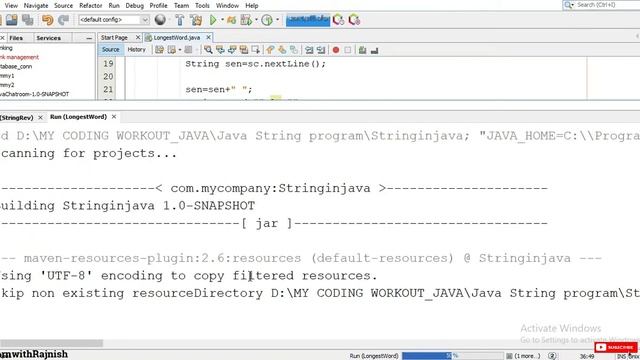Viewport: 640px width, 360px height.
Task: Click the globe browser icon in toolbar
Action: coord(160,20)
